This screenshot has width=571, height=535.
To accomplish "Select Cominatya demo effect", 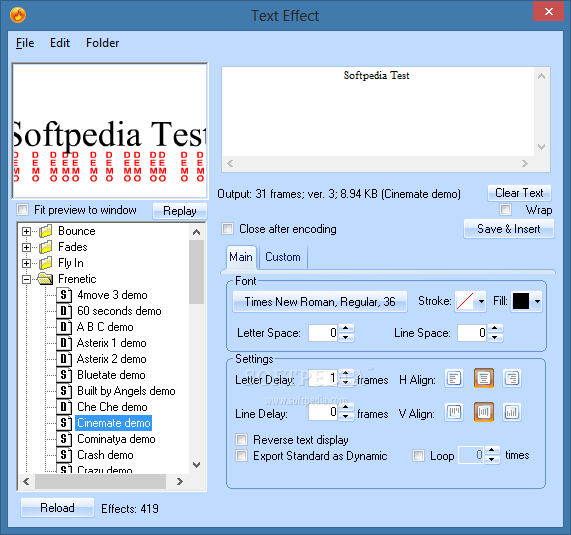I will click(x=116, y=439).
